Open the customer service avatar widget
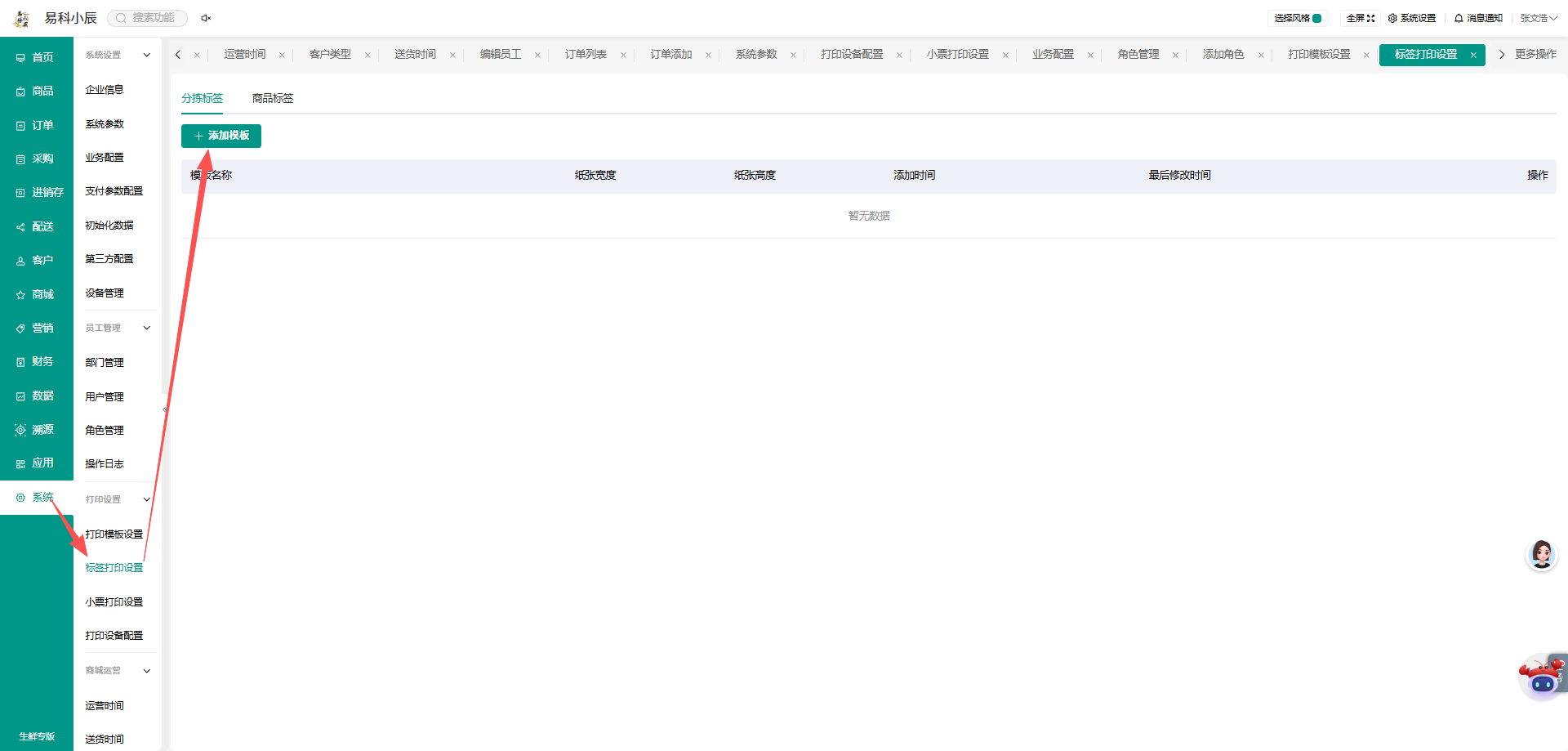Viewport: 1568px width, 751px height. [x=1541, y=555]
